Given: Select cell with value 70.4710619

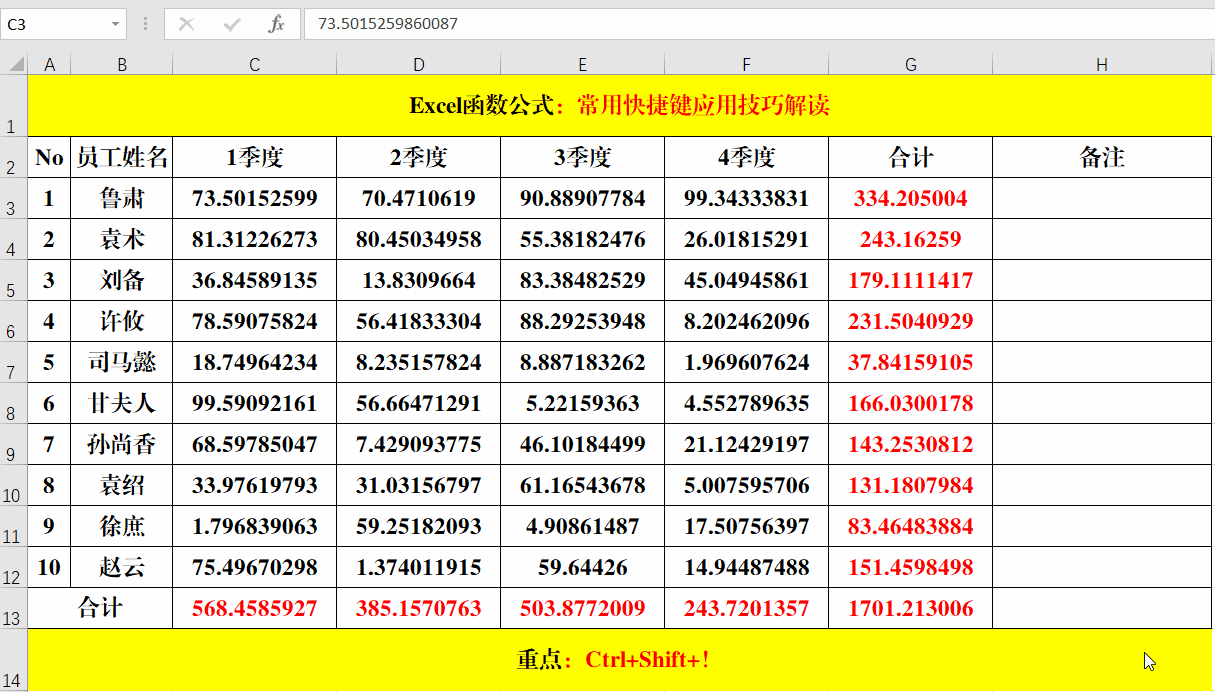Looking at the screenshot, I should [x=419, y=198].
